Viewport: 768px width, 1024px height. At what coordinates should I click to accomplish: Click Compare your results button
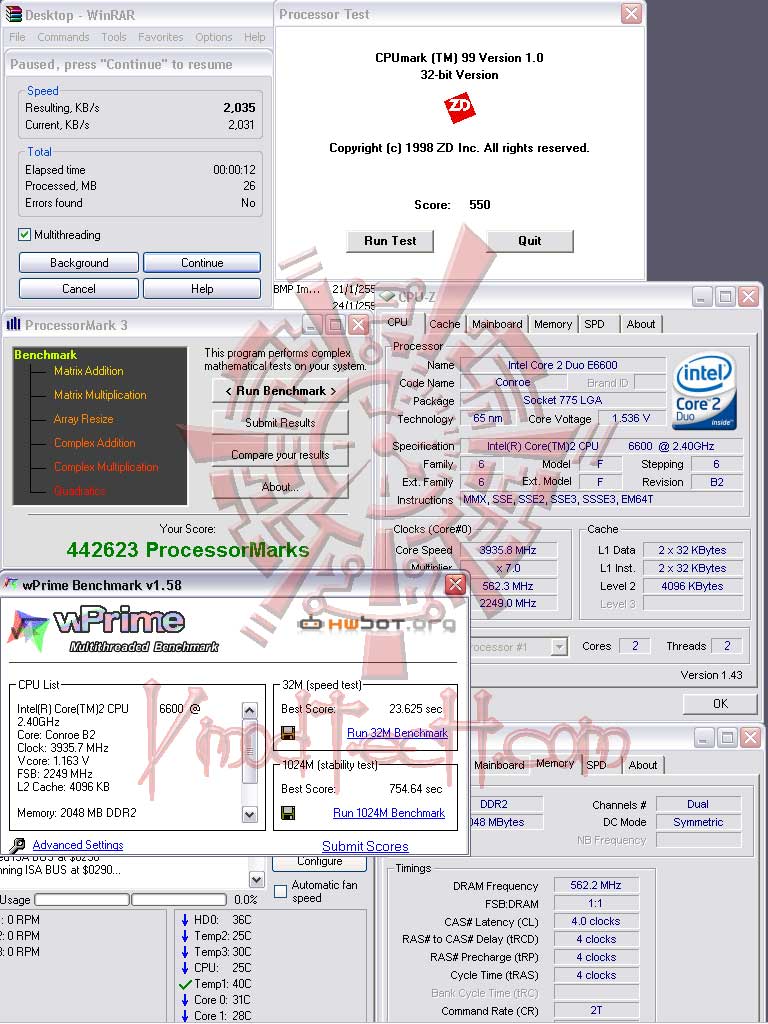tap(280, 455)
